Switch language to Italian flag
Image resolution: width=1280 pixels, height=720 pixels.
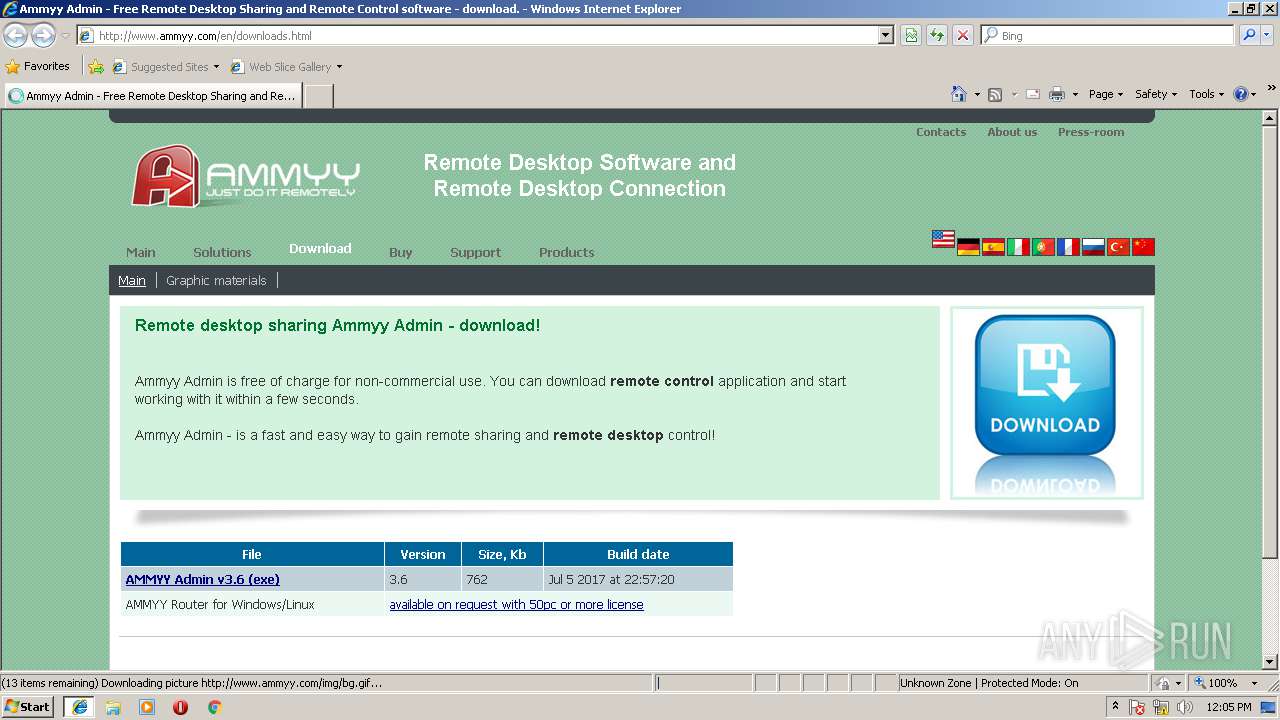click(1018, 247)
